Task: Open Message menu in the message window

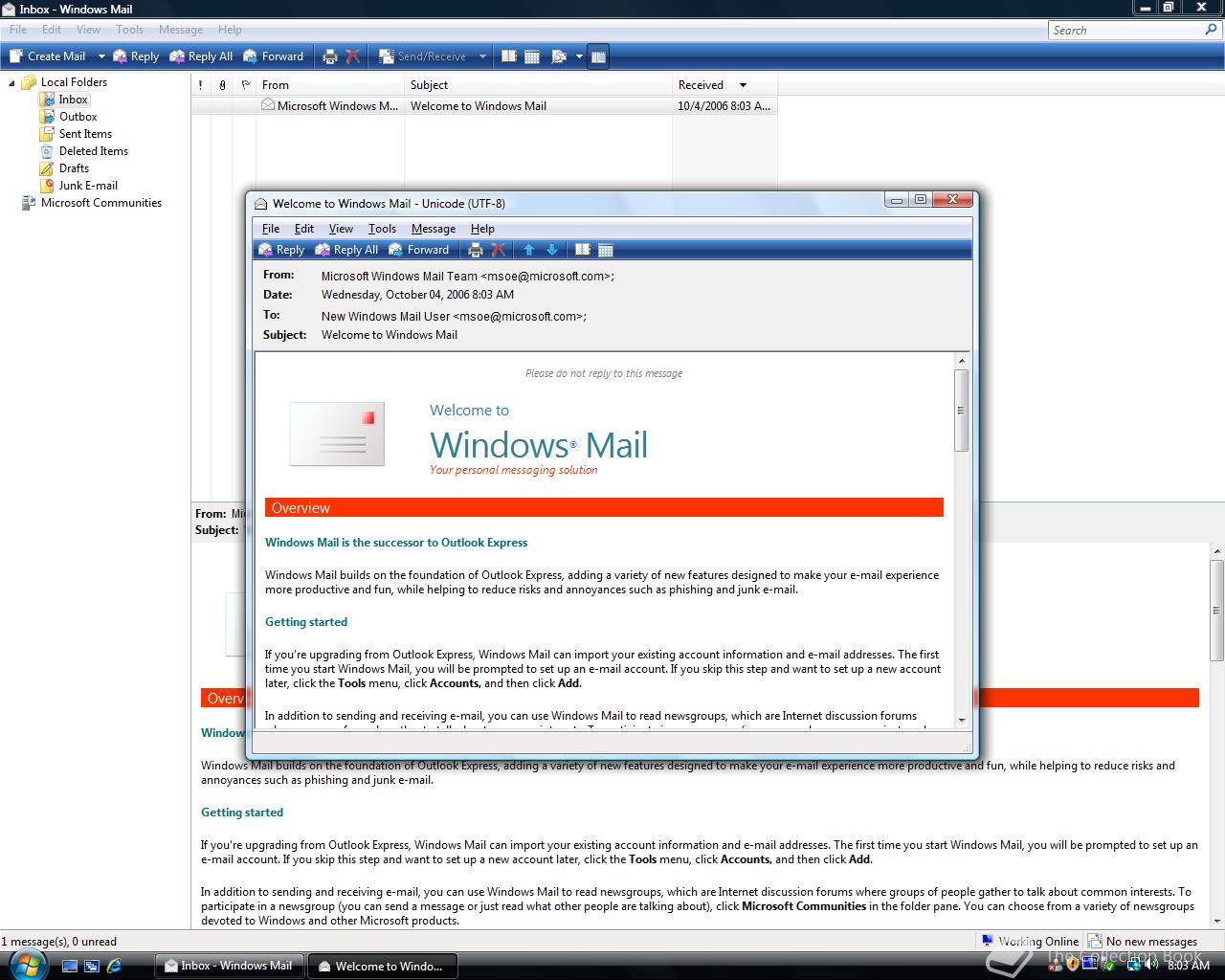Action: pos(433,229)
